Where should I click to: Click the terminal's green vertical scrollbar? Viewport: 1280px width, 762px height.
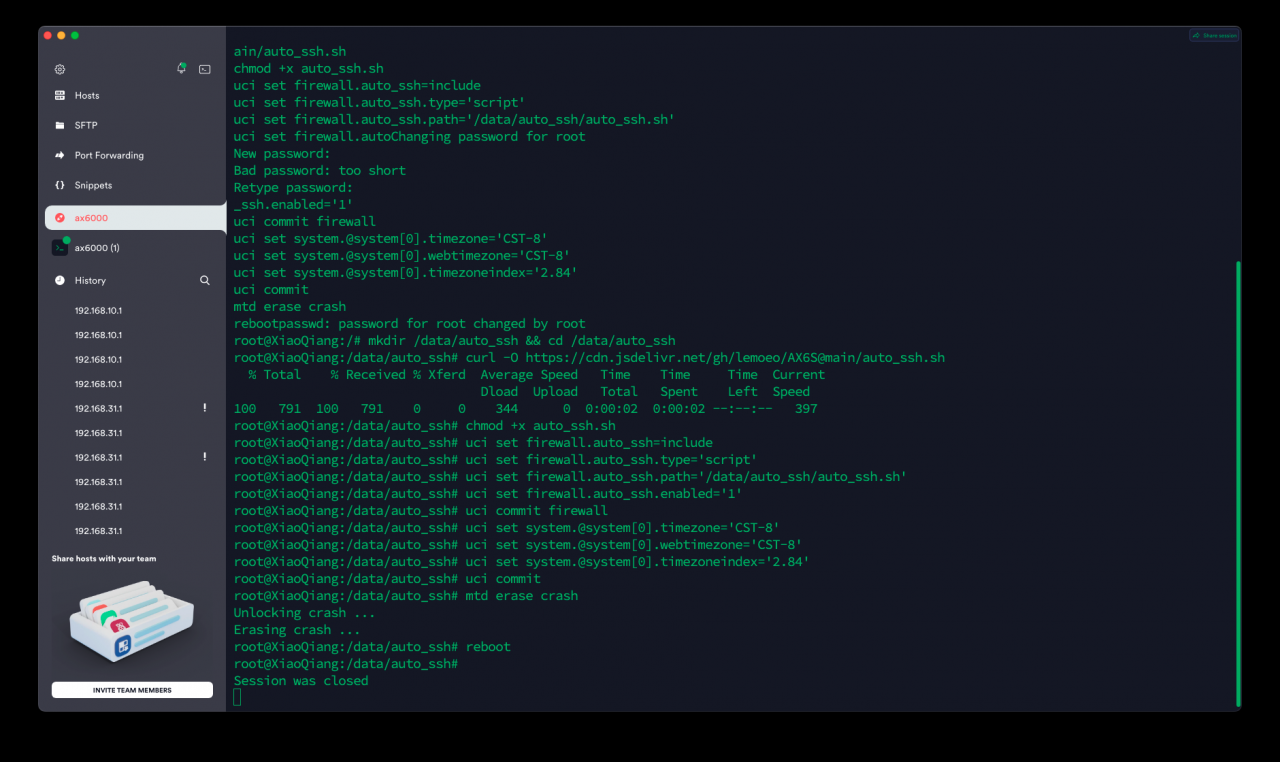1238,483
